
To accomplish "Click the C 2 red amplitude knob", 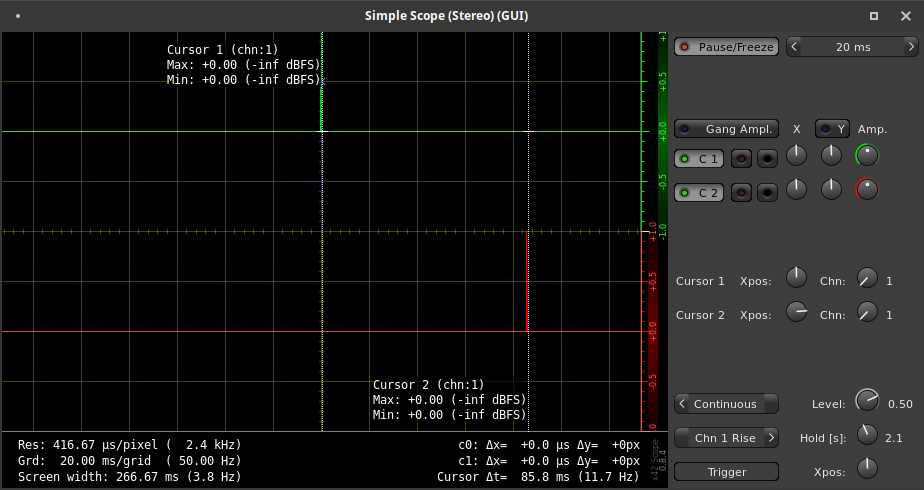I will (867, 189).
